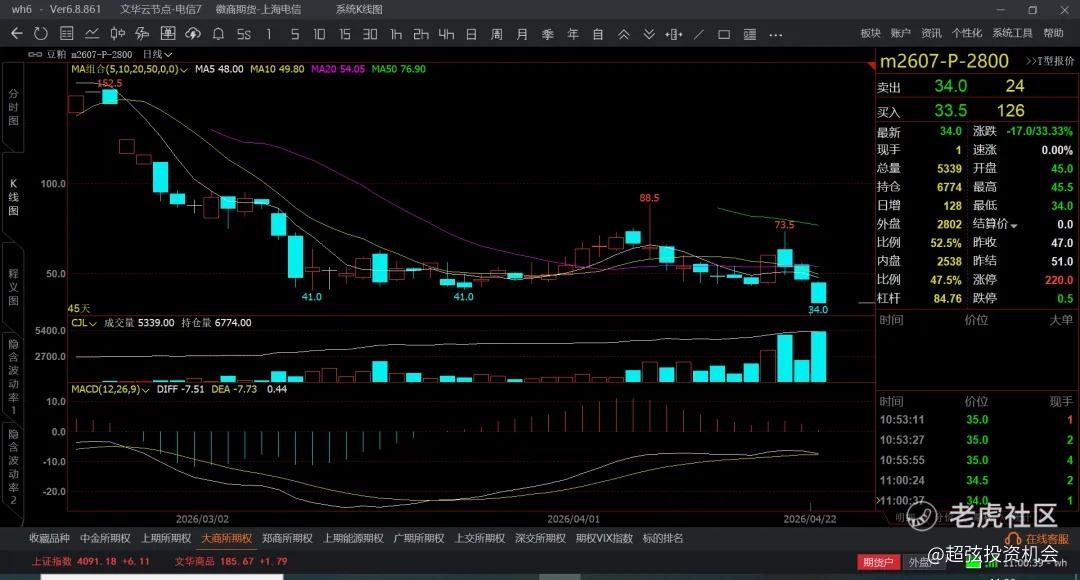
Task: Switch to 隐含波动率1 side tab
Action: [x=13, y=376]
